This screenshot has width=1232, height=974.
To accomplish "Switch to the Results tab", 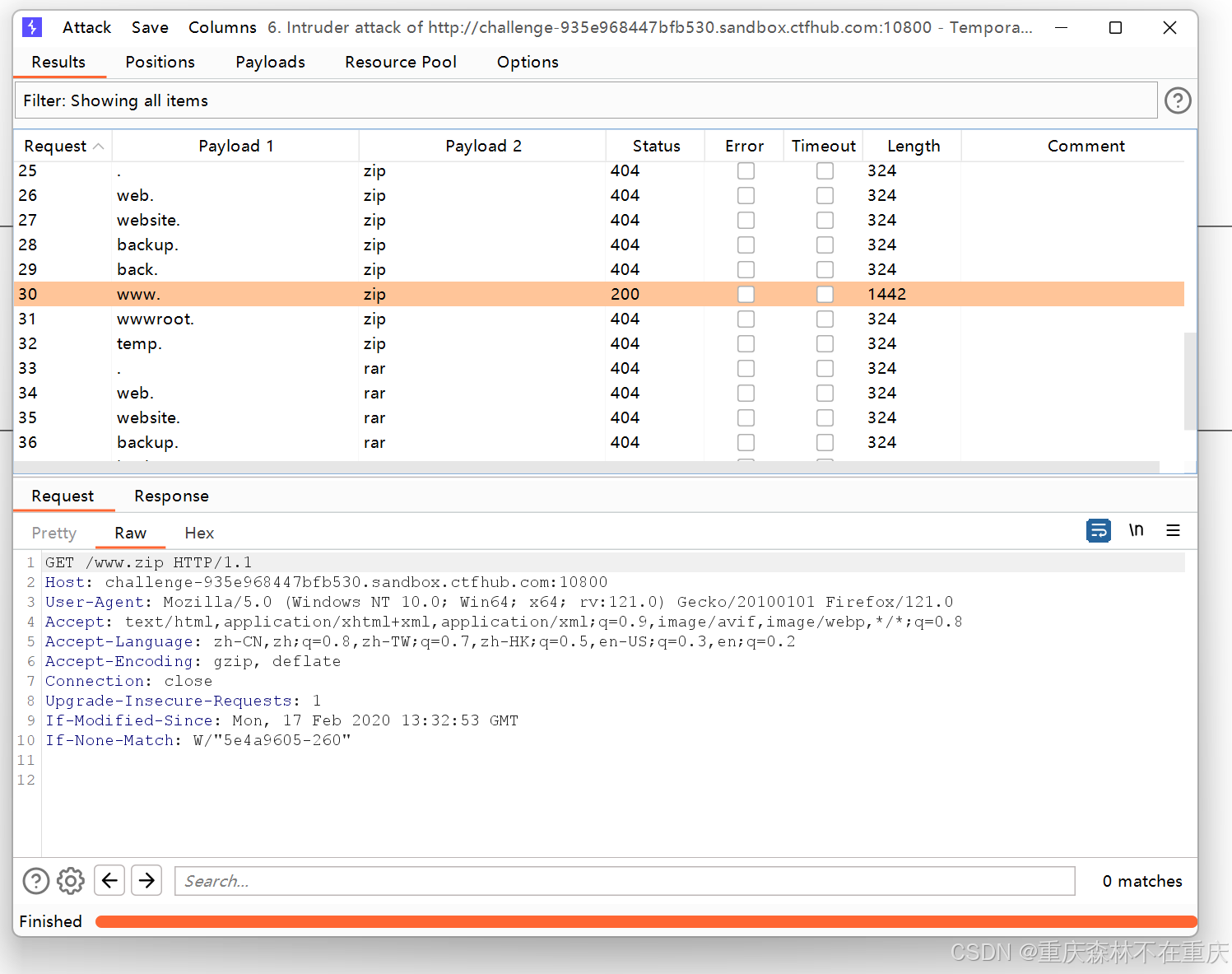I will coord(58,62).
